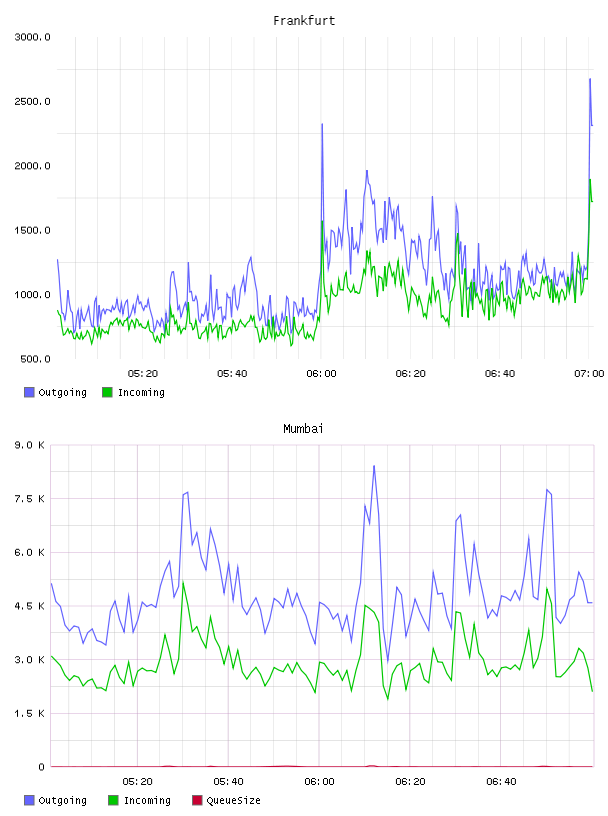This screenshot has width=608, height=816.
Task: Click the 3000.0 y-axis label on Frankfurt
Action: click(x=32, y=37)
